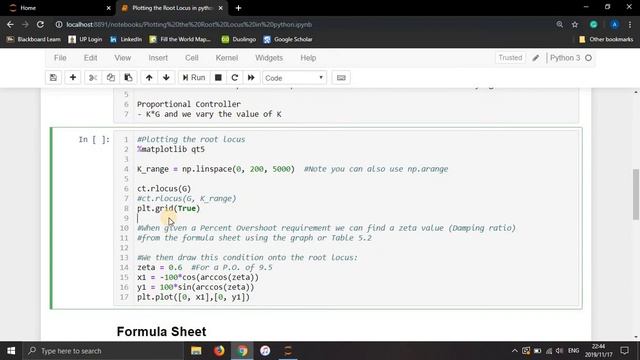Open Google Scholar bookmark
This screenshot has width=640, height=360.
pyautogui.click(x=288, y=39)
